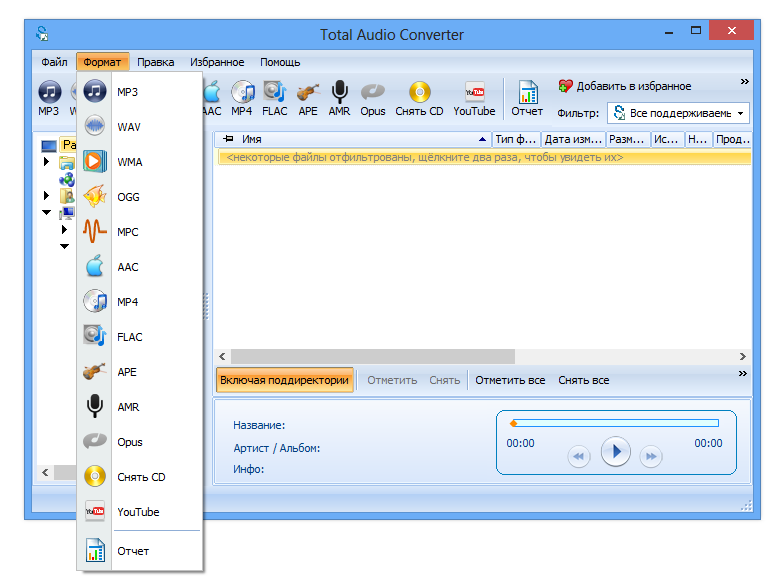Click the desktop icon at tree root
Image resolution: width=777 pixels, height=580 pixels.
coord(49,146)
